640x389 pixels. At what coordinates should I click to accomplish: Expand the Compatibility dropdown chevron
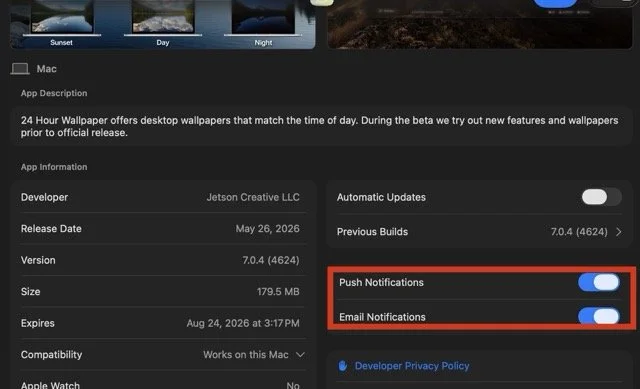pos(300,355)
